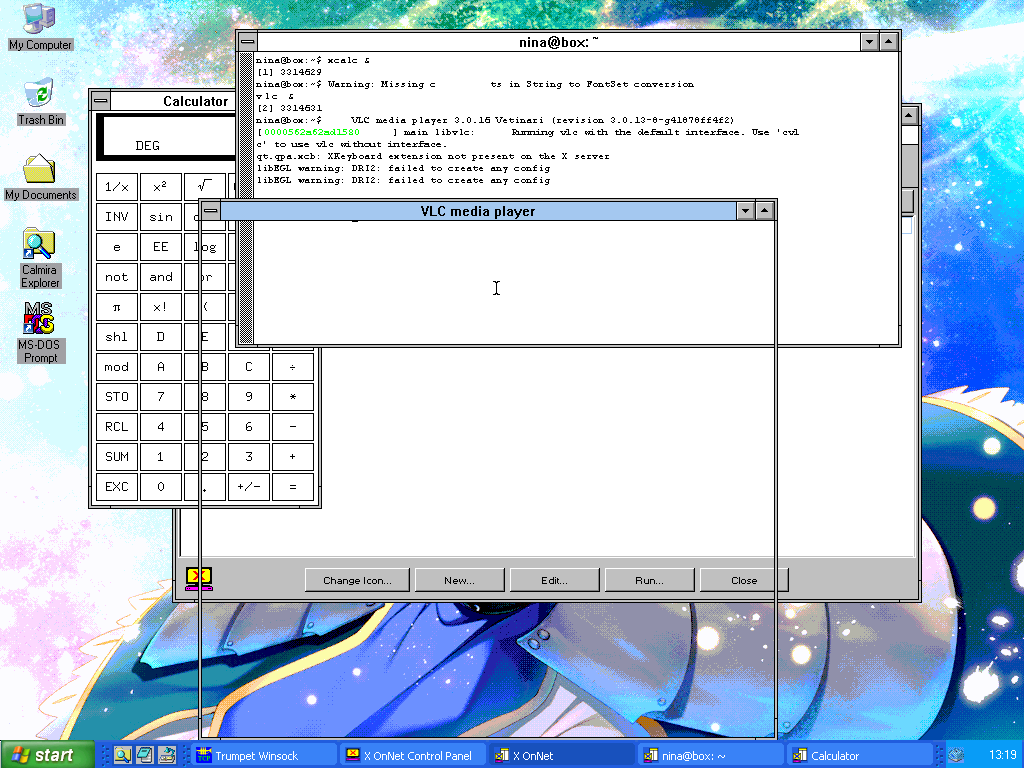Switch to Trumpet Winsock in the taskbar
This screenshot has height=768, width=1024.
pos(264,756)
